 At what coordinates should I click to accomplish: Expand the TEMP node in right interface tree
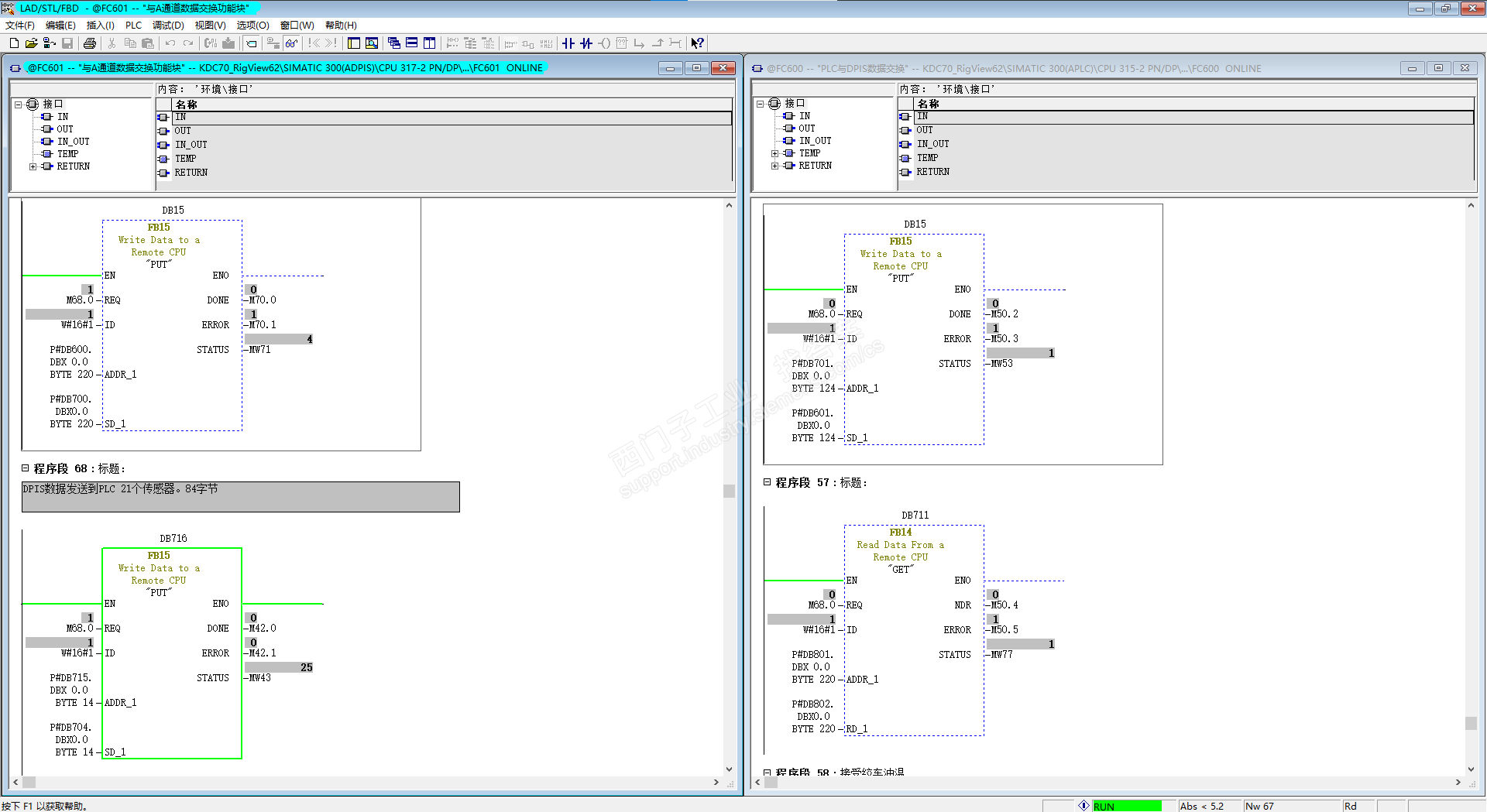point(775,153)
